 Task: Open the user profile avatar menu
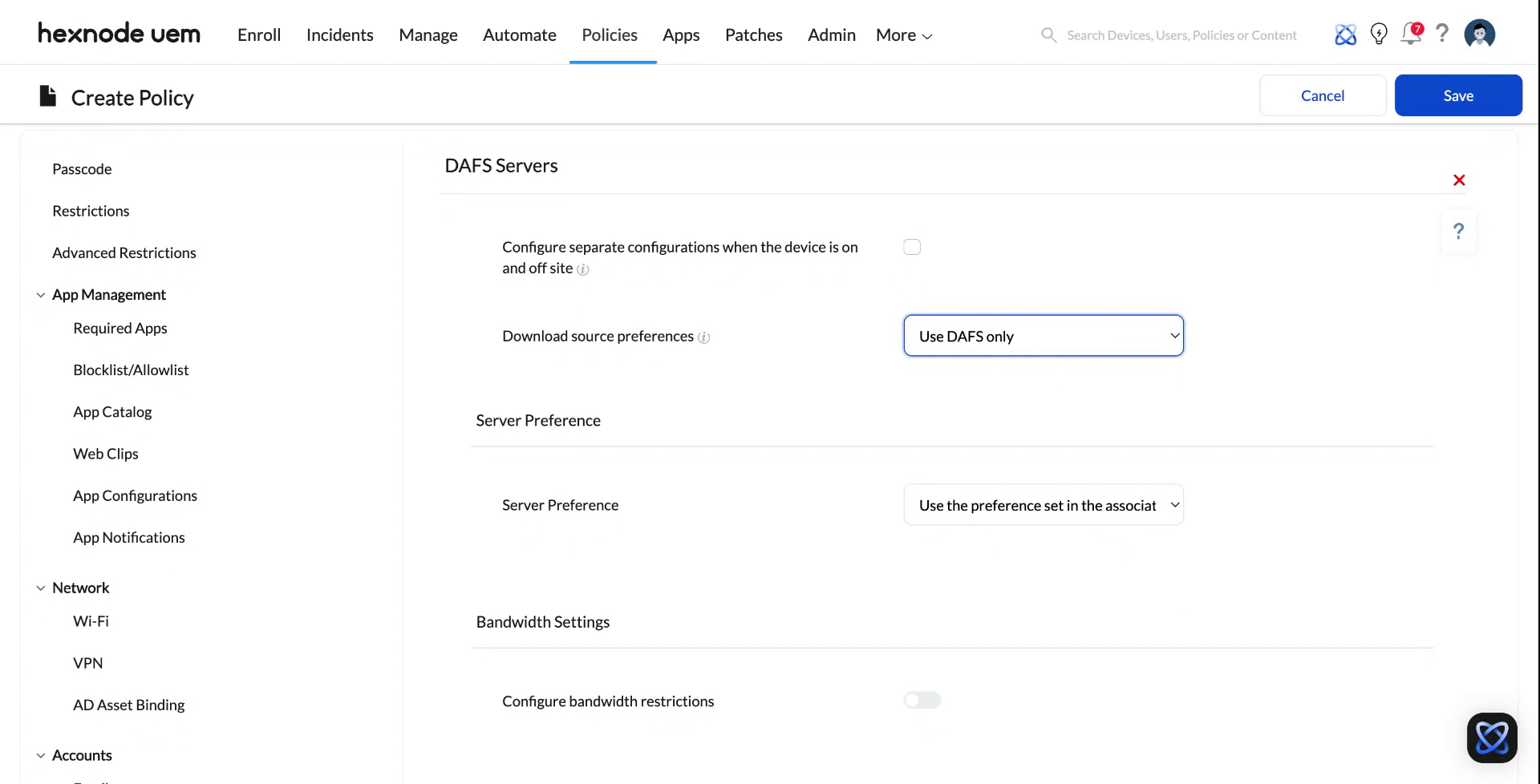click(x=1479, y=34)
